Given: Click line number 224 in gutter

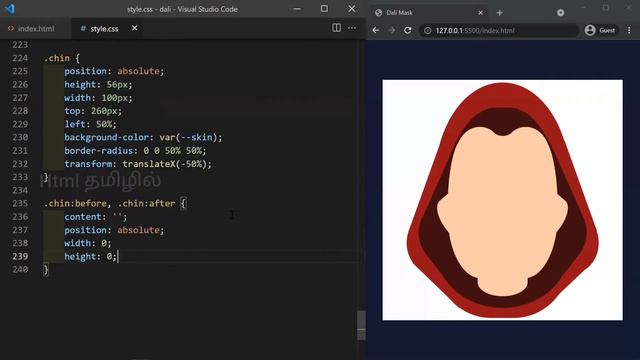Looking at the screenshot, I should pyautogui.click(x=20, y=58).
